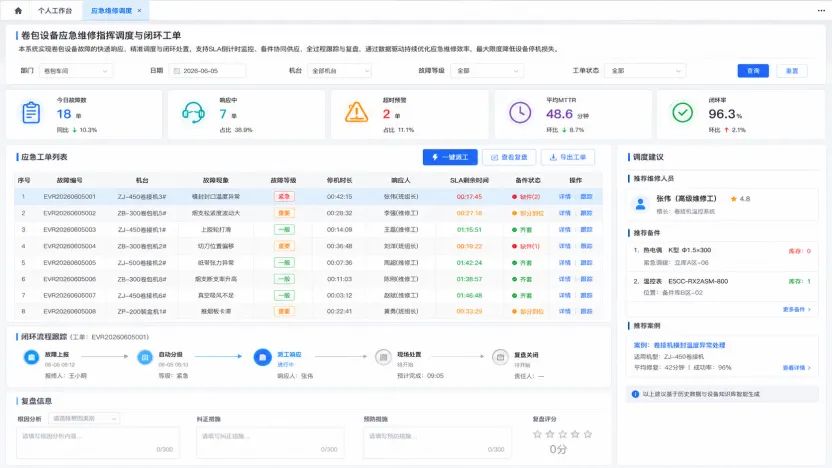The height and width of the screenshot is (468, 832).
Task: Click the blue 查询 button
Action: (753, 71)
